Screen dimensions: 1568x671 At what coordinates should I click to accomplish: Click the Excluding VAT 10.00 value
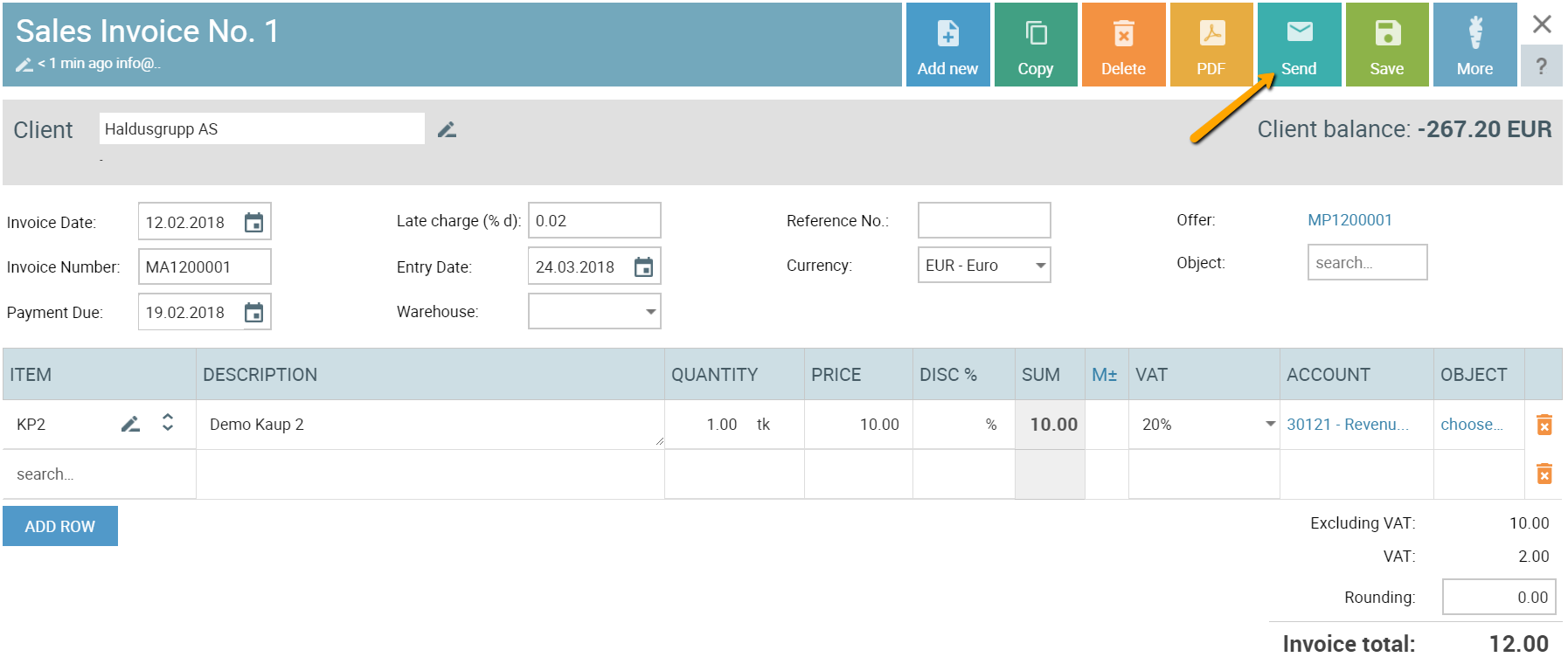[1530, 522]
